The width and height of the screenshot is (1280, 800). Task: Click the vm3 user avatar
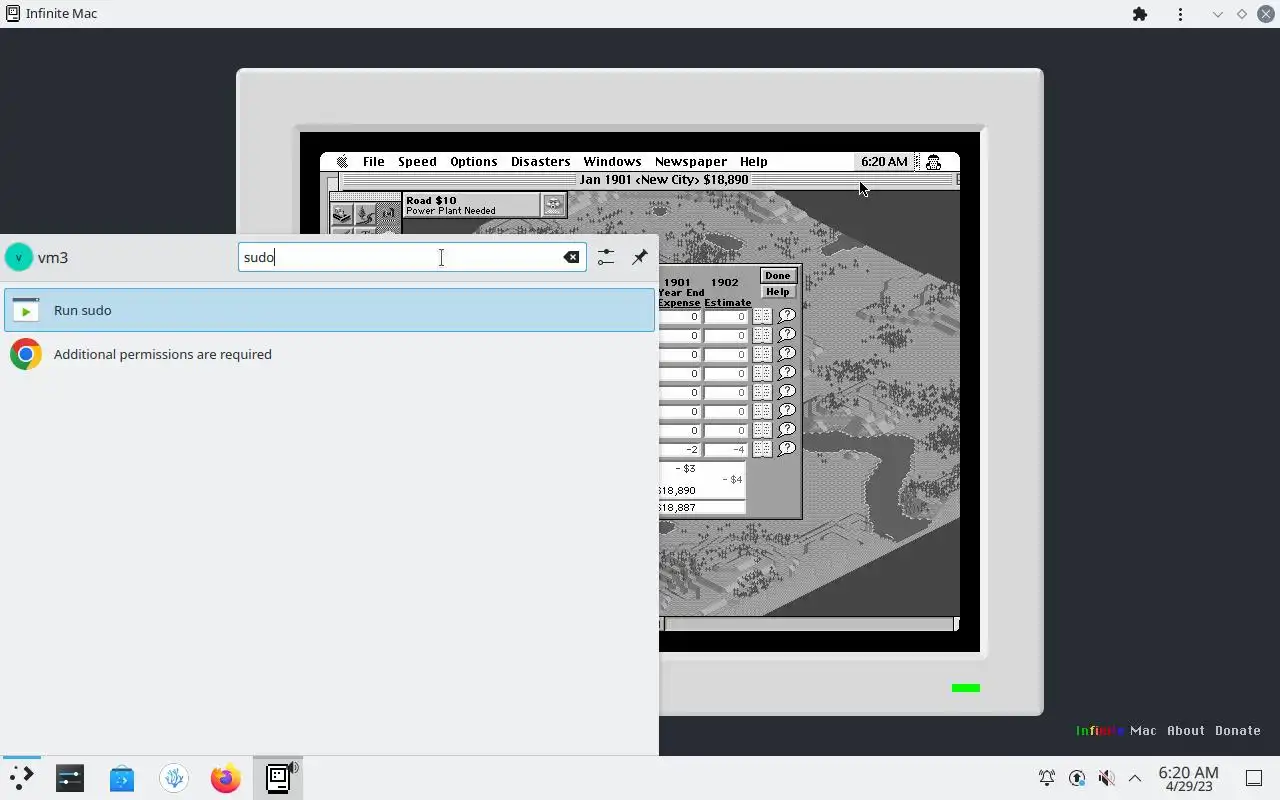pos(19,257)
